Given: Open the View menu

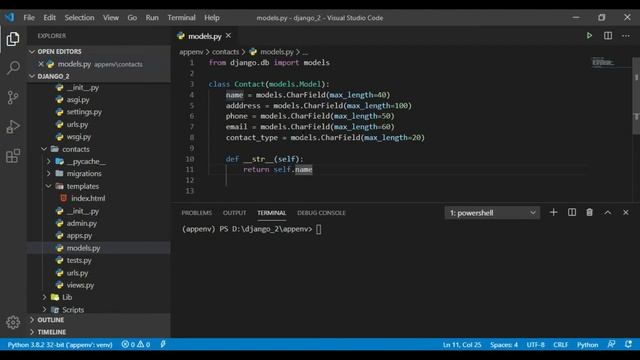Looking at the screenshot, I should (111, 18).
